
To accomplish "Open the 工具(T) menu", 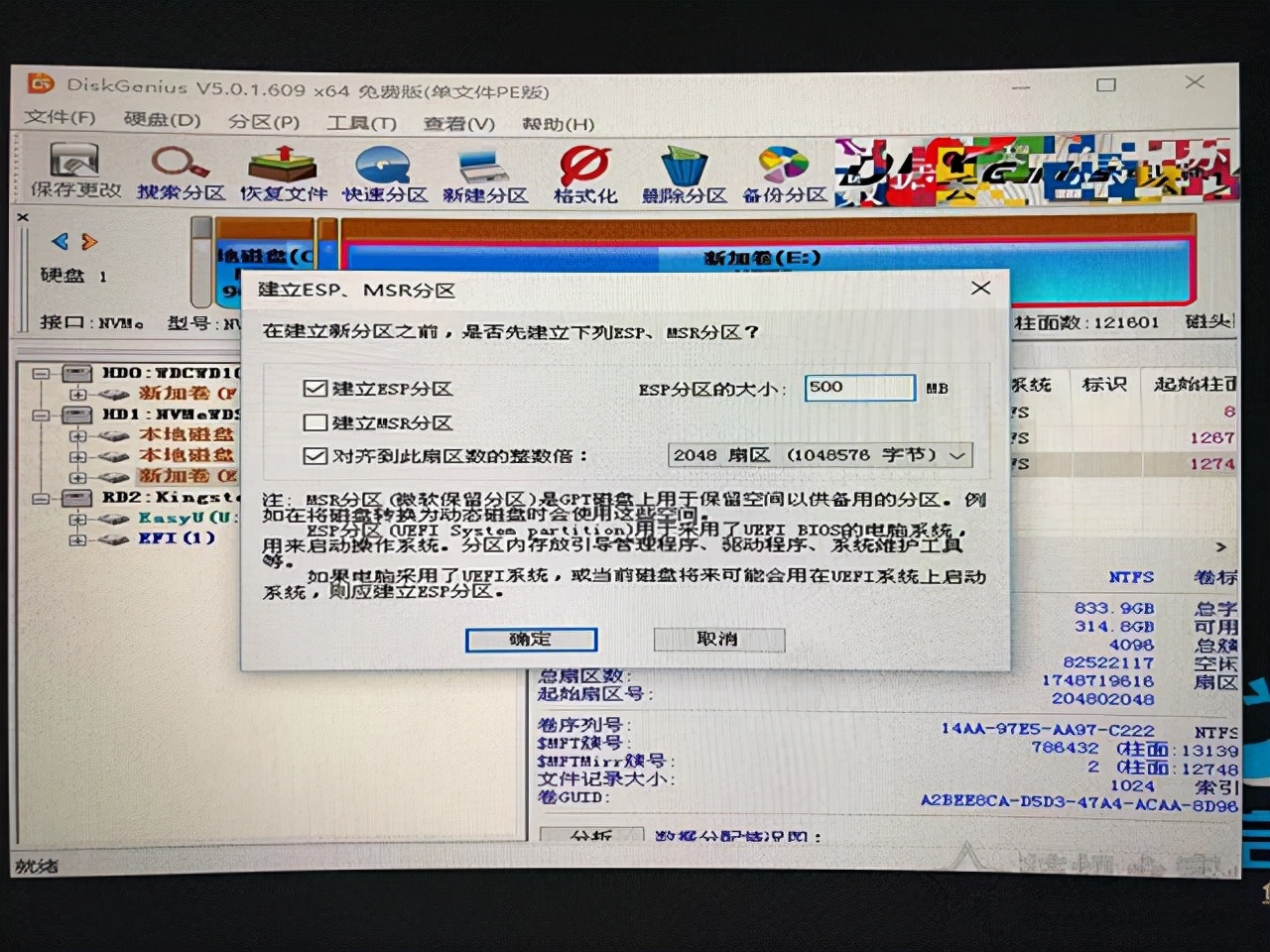I will tap(362, 121).
